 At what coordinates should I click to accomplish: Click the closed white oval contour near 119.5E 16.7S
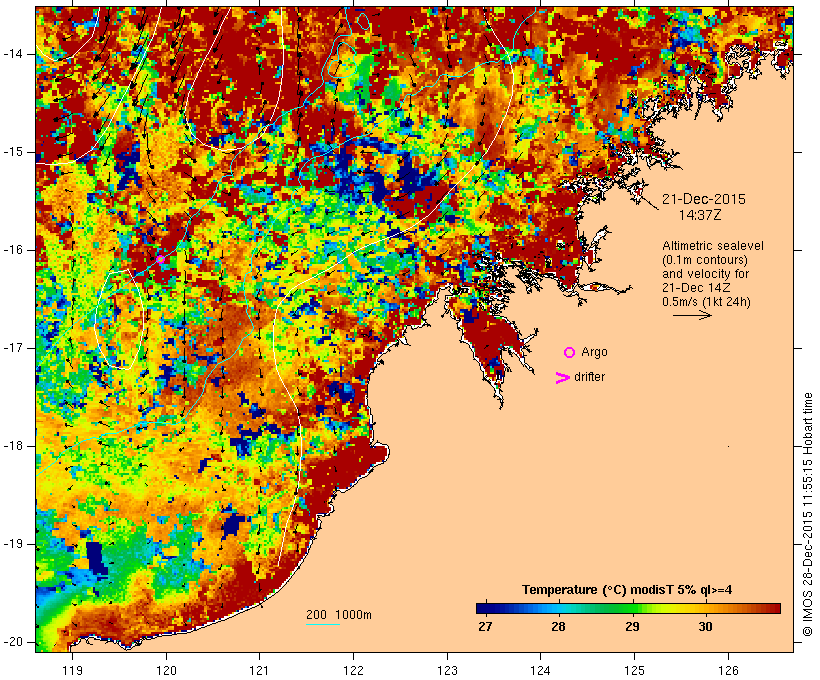119,320
